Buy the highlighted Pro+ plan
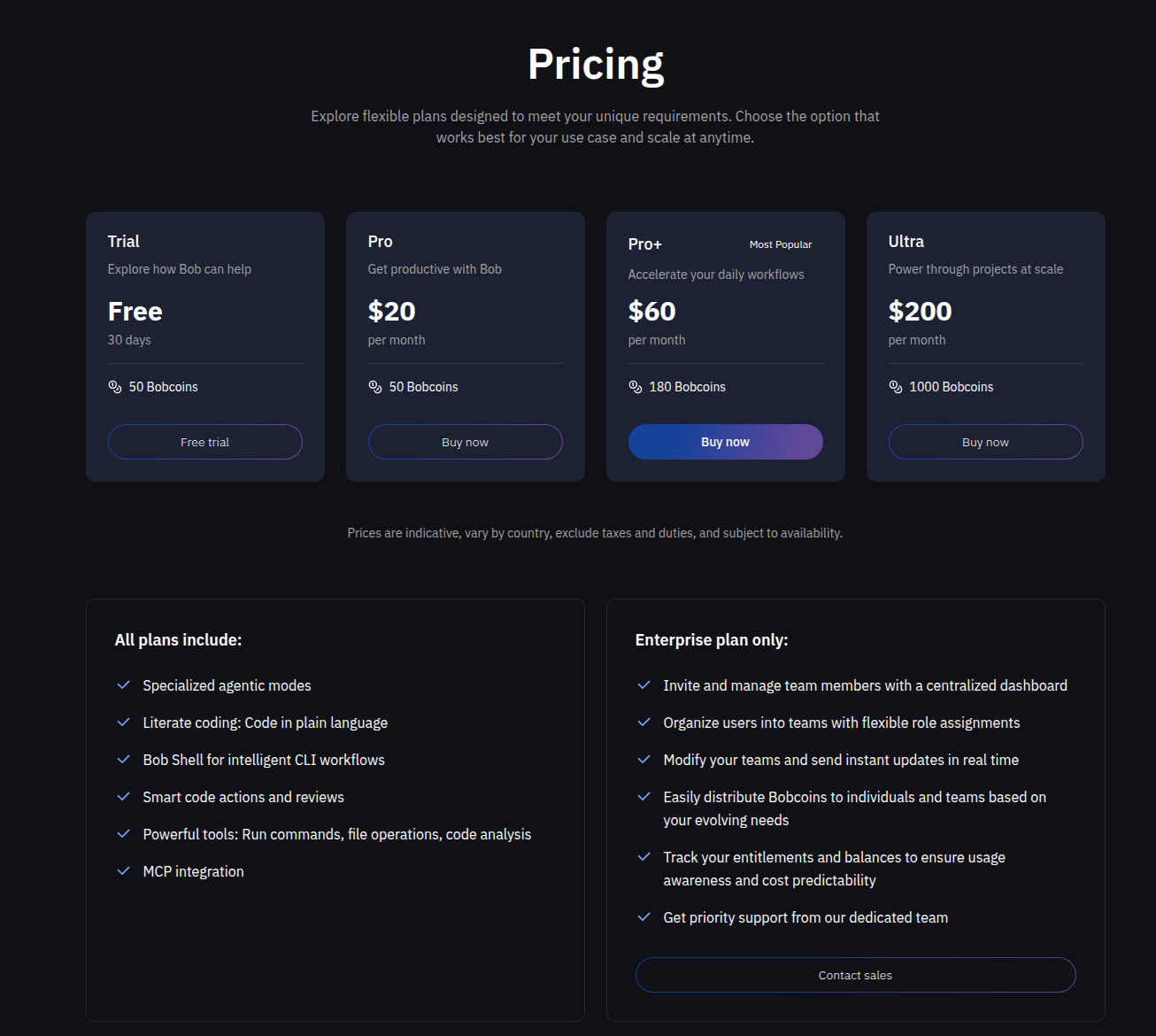Screen dimensions: 1156x1036 (726, 442)
